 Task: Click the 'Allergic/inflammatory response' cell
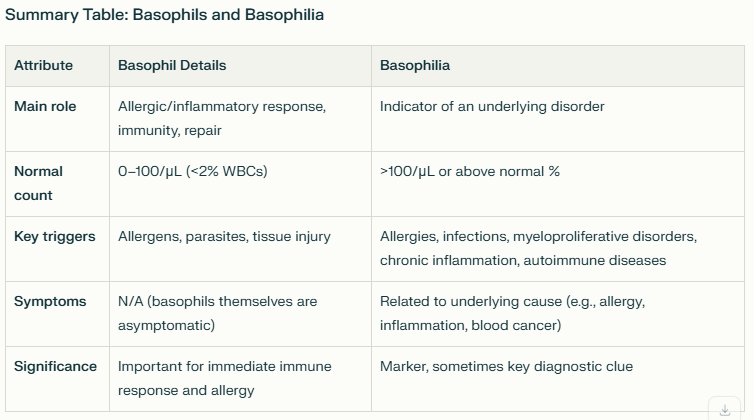221,118
